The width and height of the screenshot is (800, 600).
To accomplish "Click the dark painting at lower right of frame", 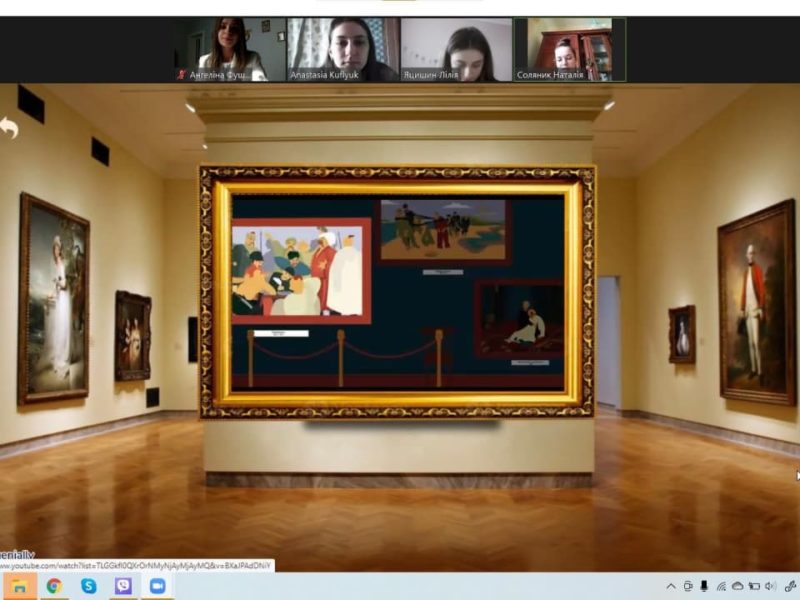I will pyautogui.click(x=520, y=318).
